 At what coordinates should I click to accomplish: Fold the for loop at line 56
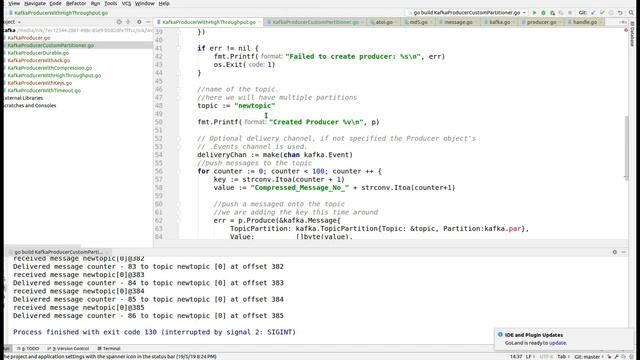point(179,171)
